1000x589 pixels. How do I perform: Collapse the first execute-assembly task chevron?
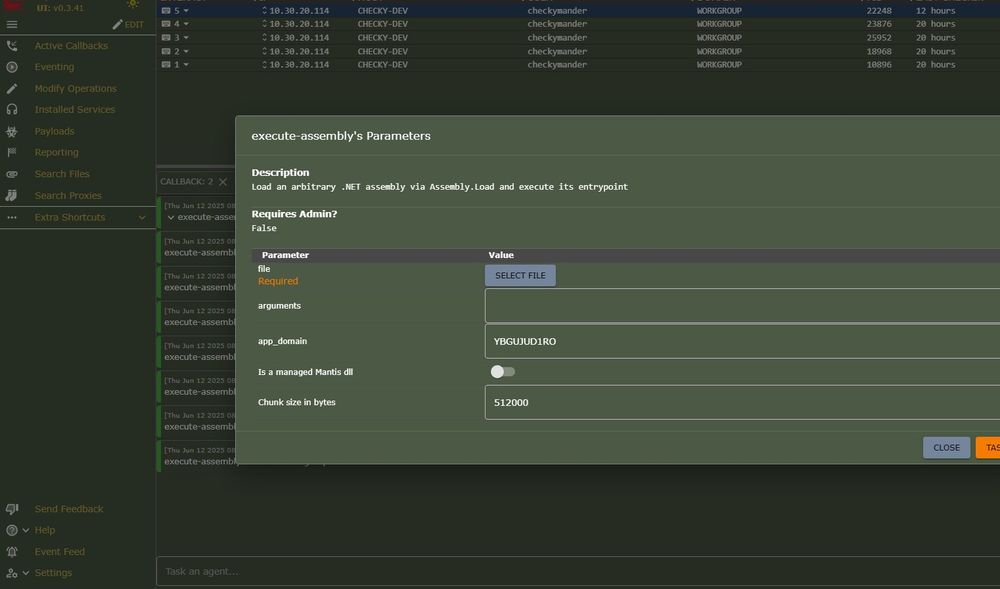170,217
